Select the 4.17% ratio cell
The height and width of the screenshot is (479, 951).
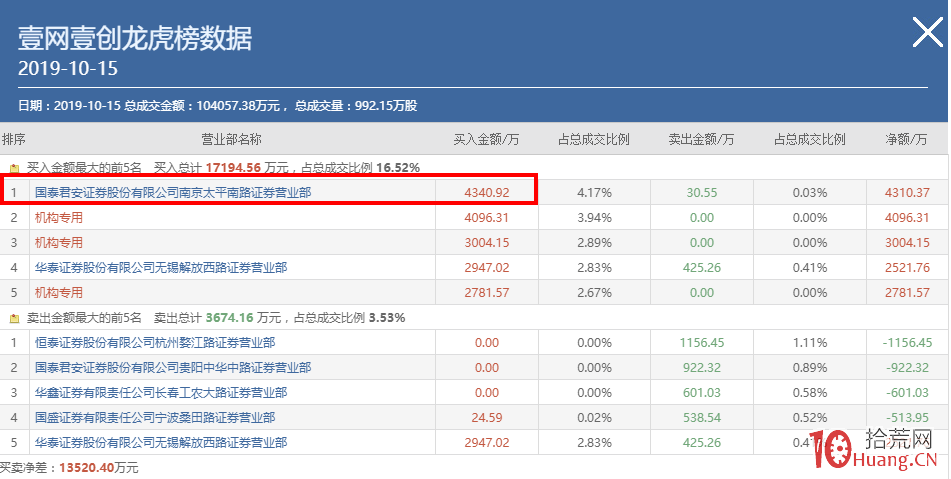coord(594,193)
